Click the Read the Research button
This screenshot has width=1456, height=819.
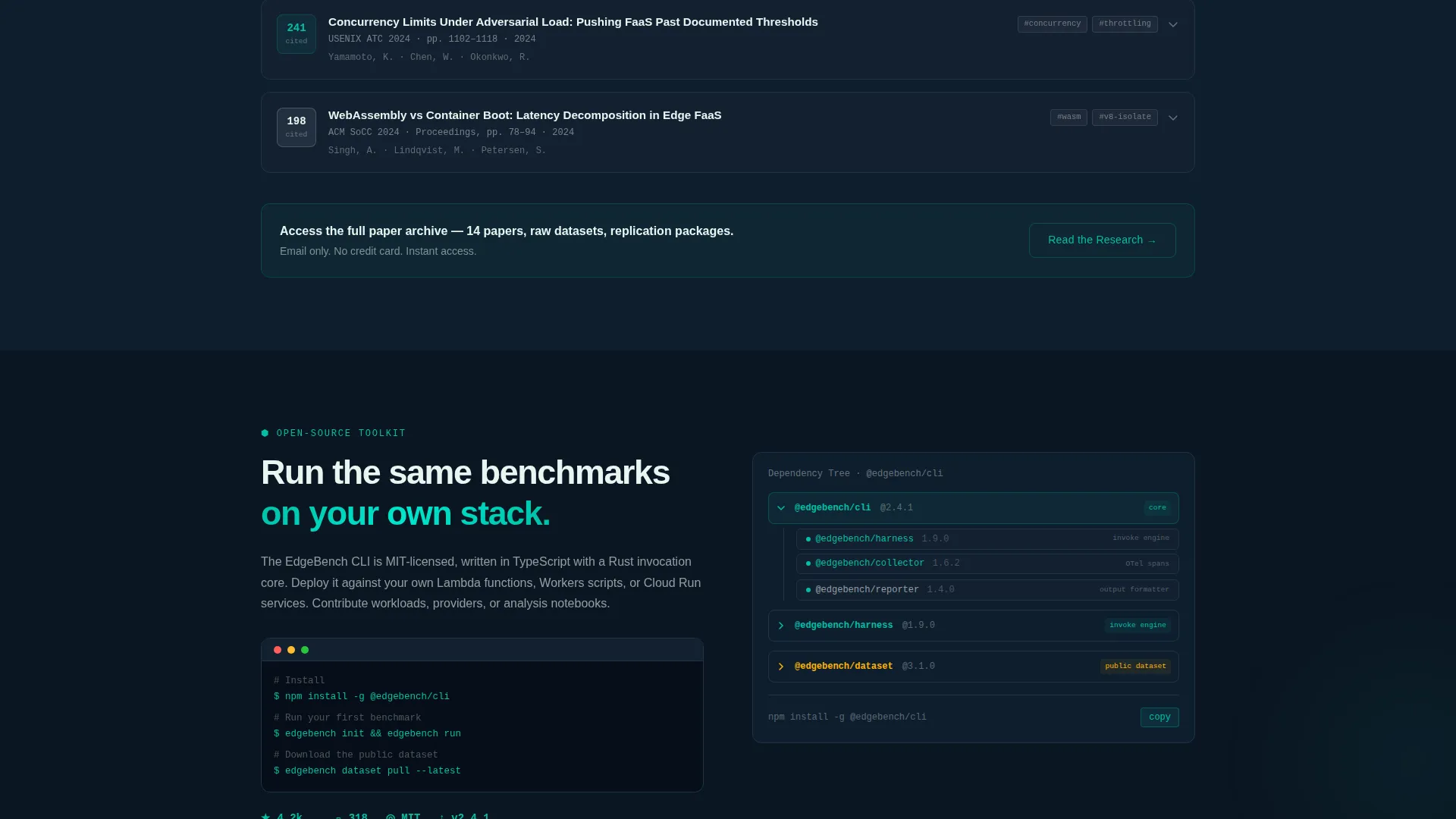point(1102,240)
